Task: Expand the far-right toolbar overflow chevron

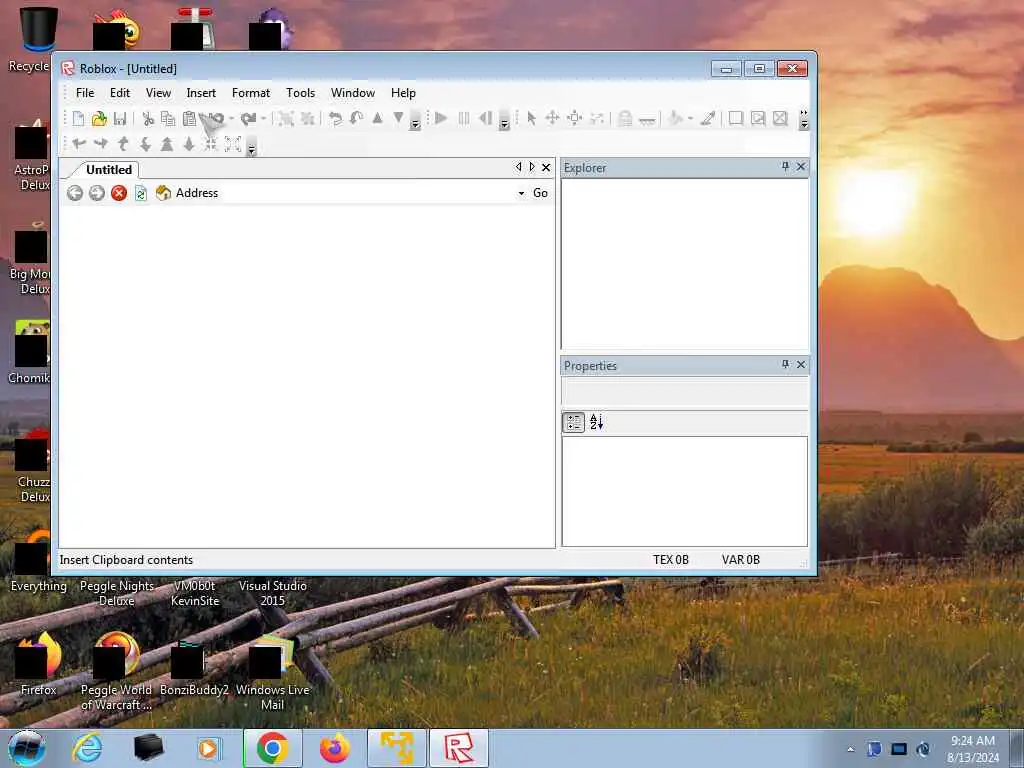Action: [x=804, y=119]
